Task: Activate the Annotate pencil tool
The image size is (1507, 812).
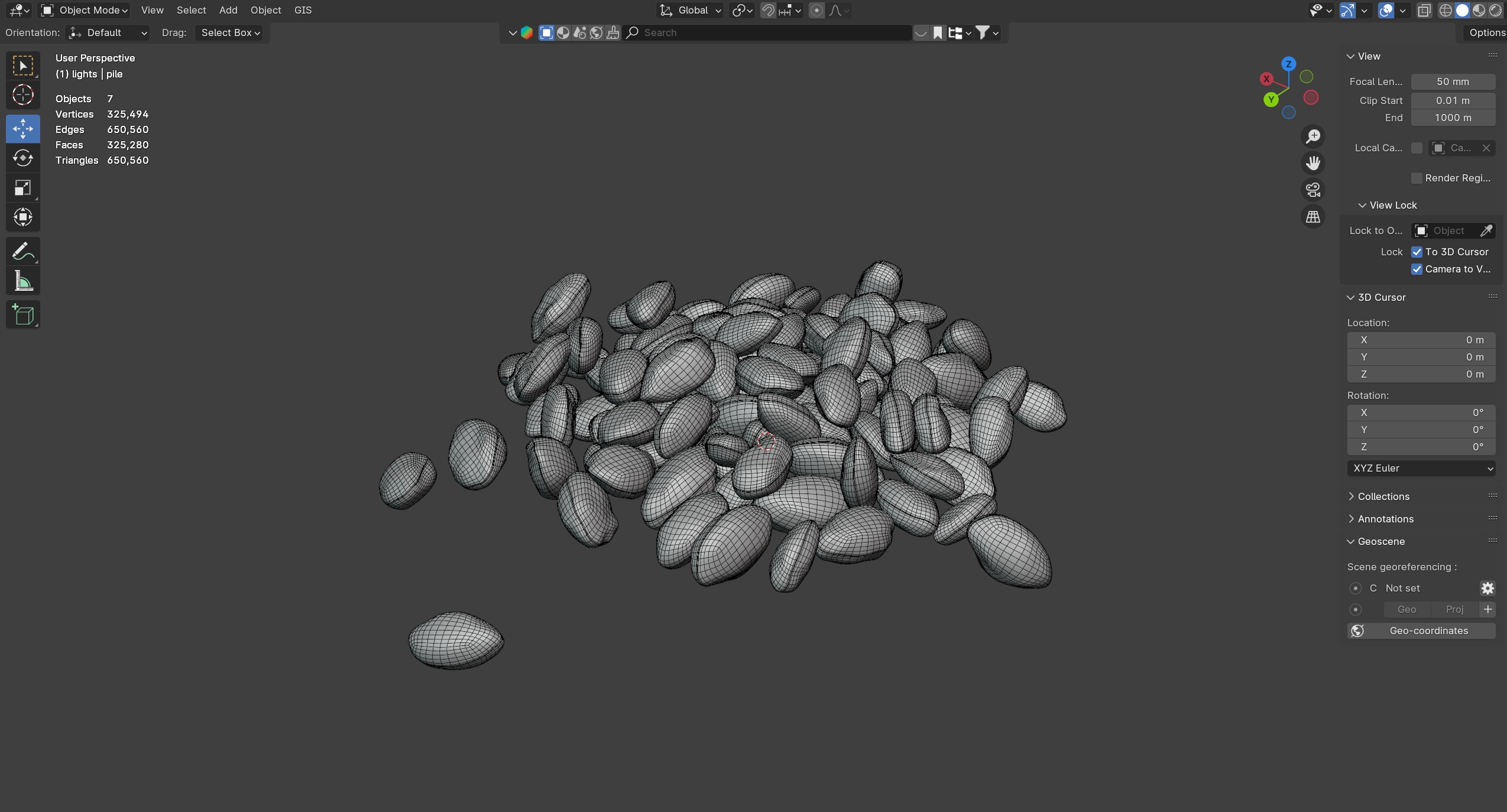Action: coord(22,252)
